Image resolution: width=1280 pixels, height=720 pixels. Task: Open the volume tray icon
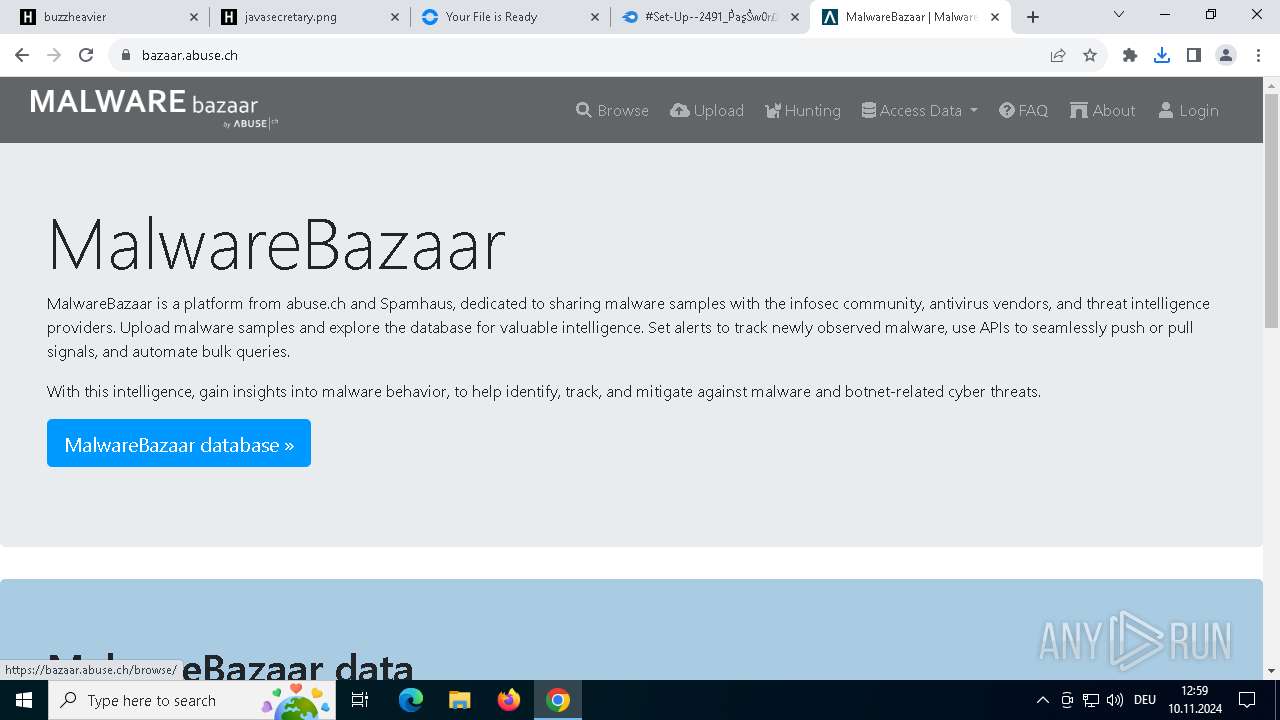click(1115, 700)
